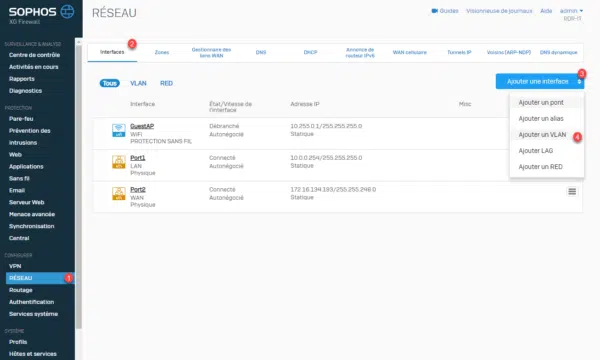
Task: Open Serveur Web in sidebar
Action: [27, 202]
